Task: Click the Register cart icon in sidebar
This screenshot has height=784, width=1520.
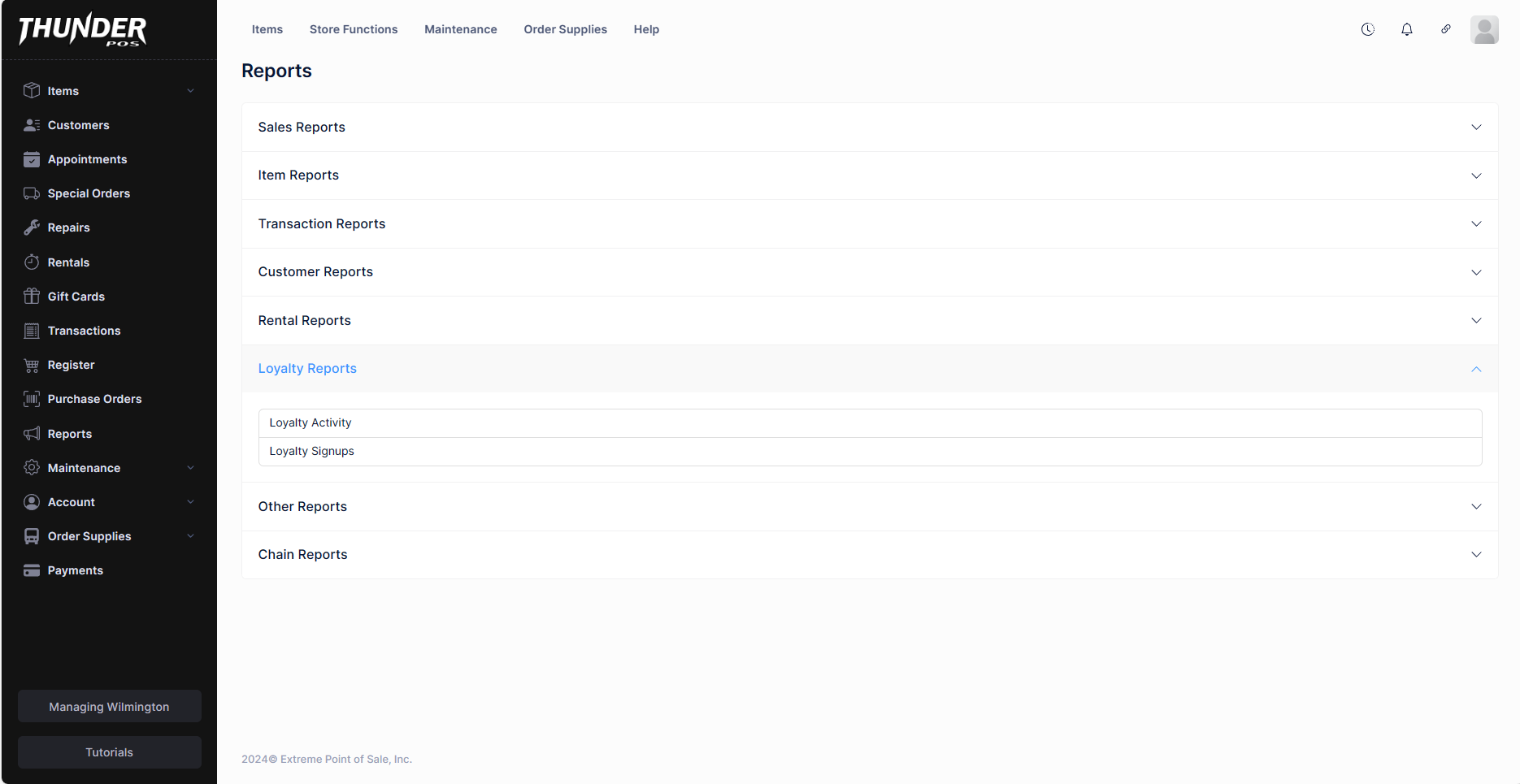Action: [x=32, y=366]
